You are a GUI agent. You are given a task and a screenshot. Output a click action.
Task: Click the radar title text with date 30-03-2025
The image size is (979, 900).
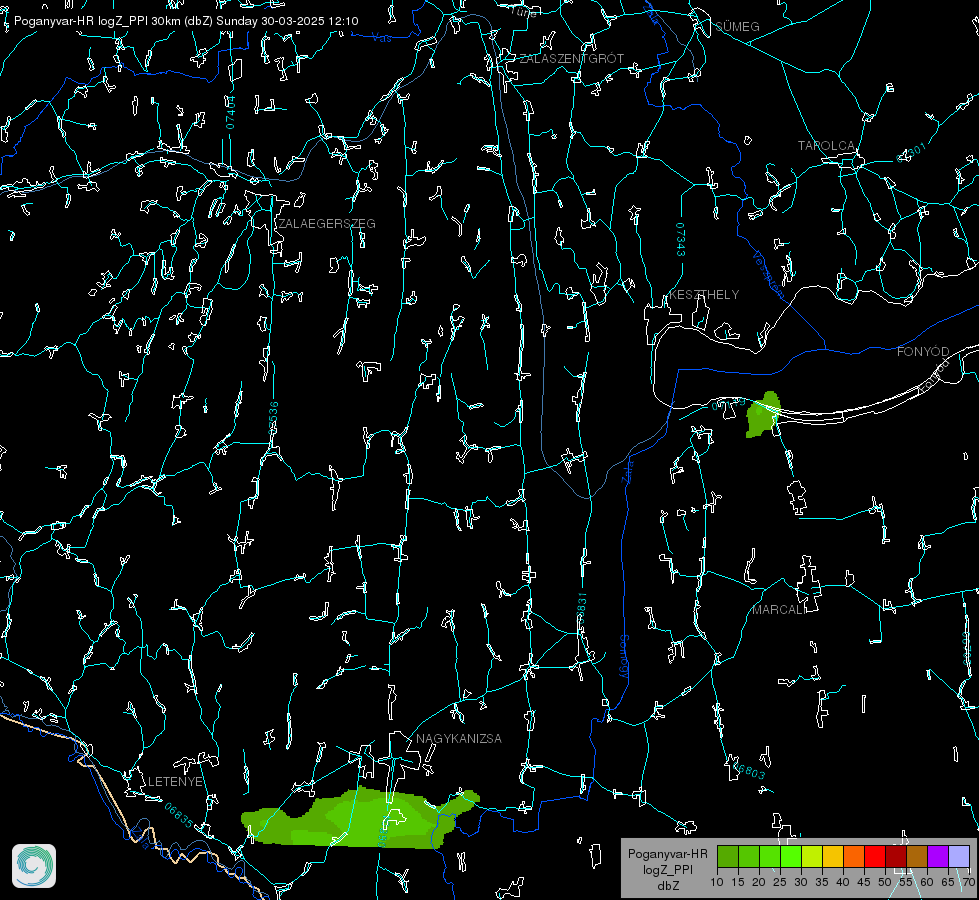coord(186,21)
